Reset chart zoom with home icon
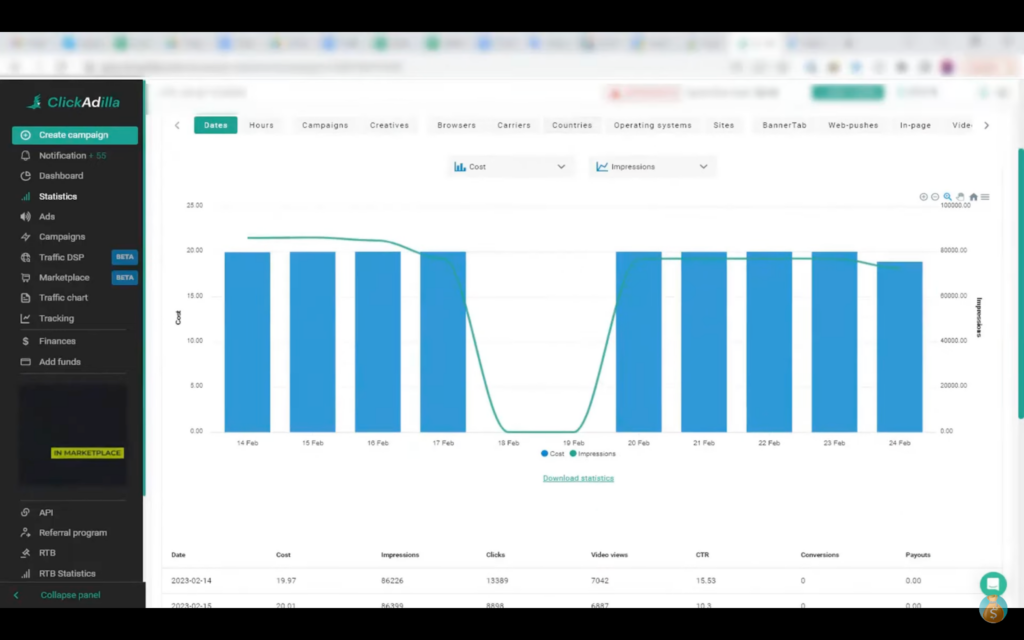This screenshot has height=640, width=1024. (973, 197)
